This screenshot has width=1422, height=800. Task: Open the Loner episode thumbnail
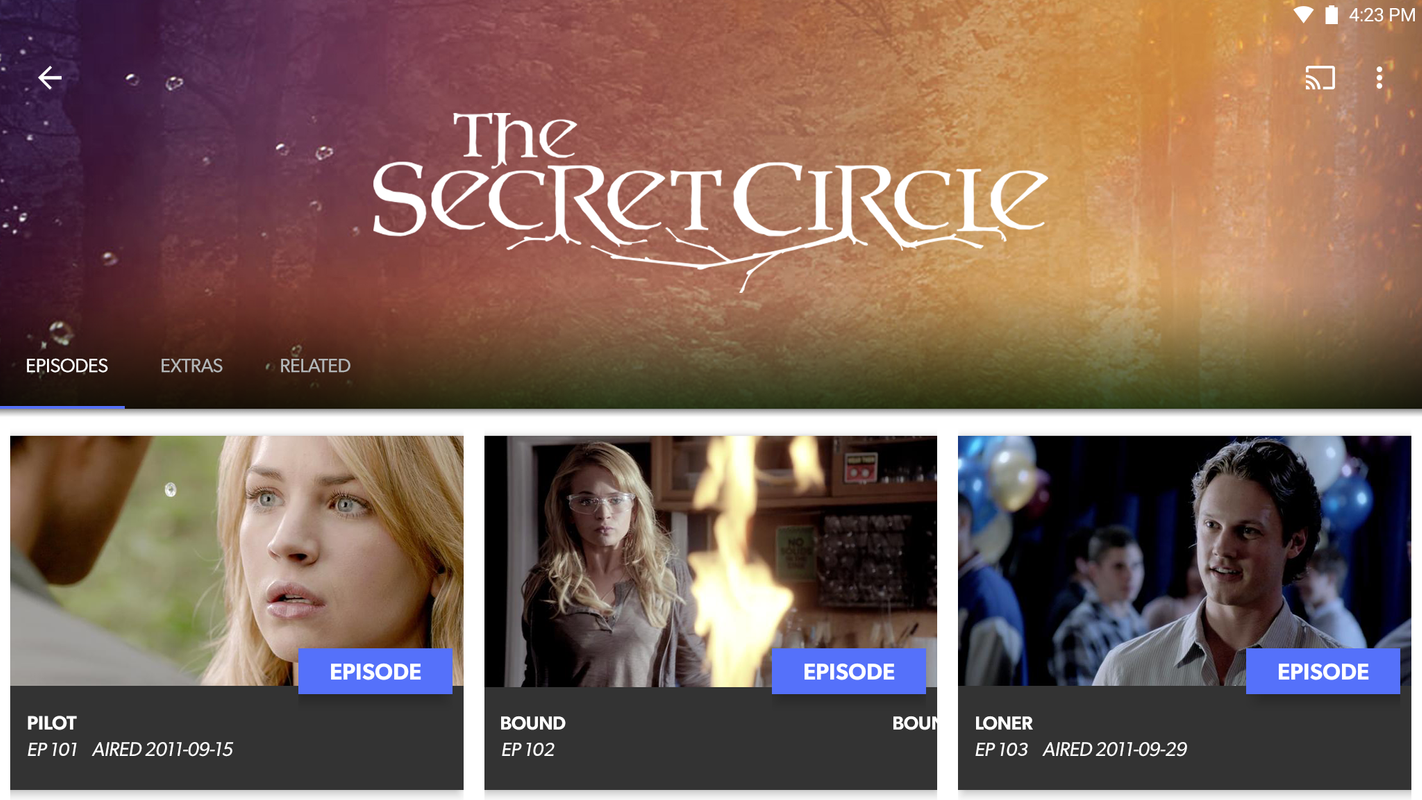[x=1185, y=561]
